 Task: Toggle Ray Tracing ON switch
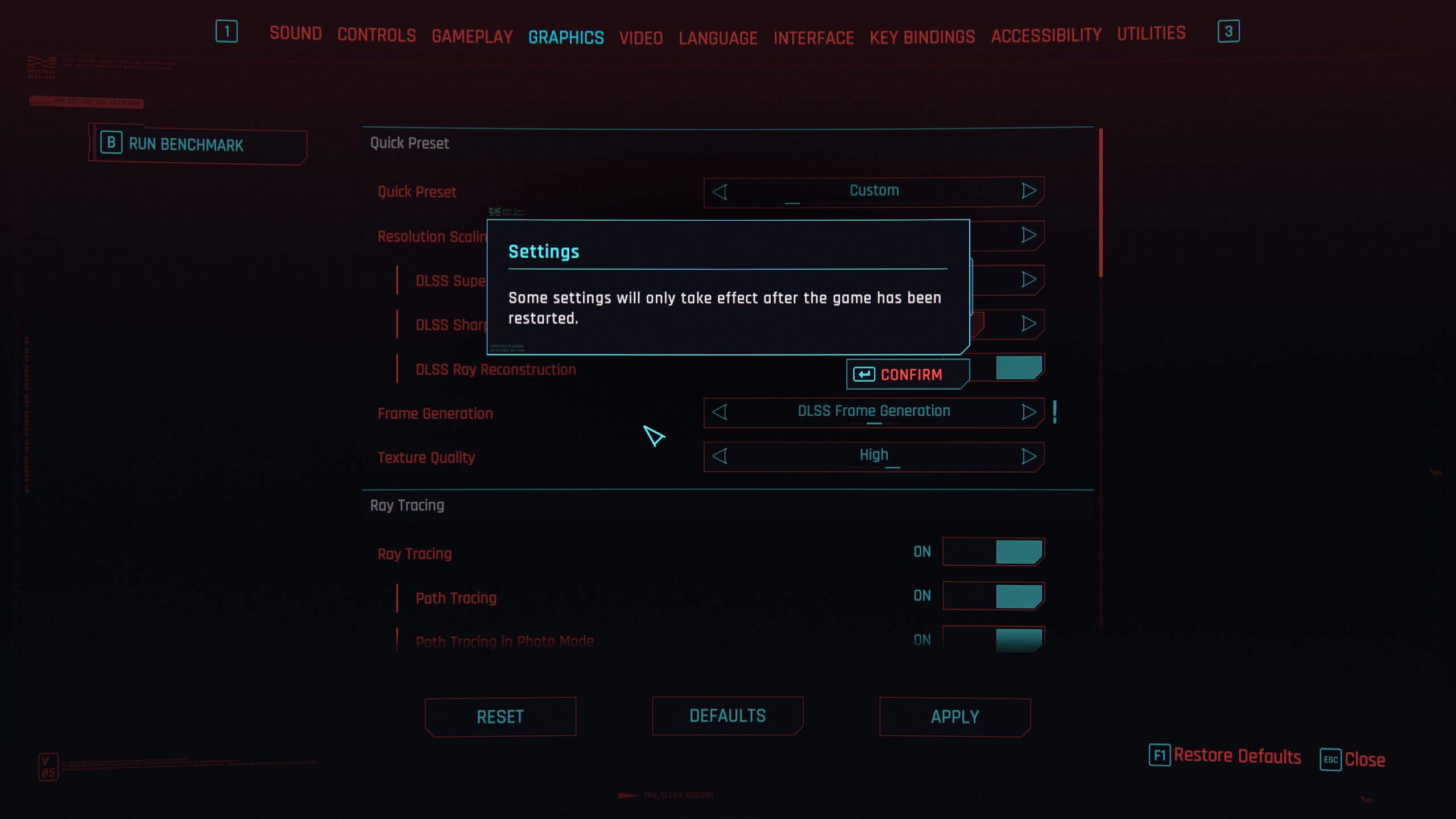click(x=993, y=552)
